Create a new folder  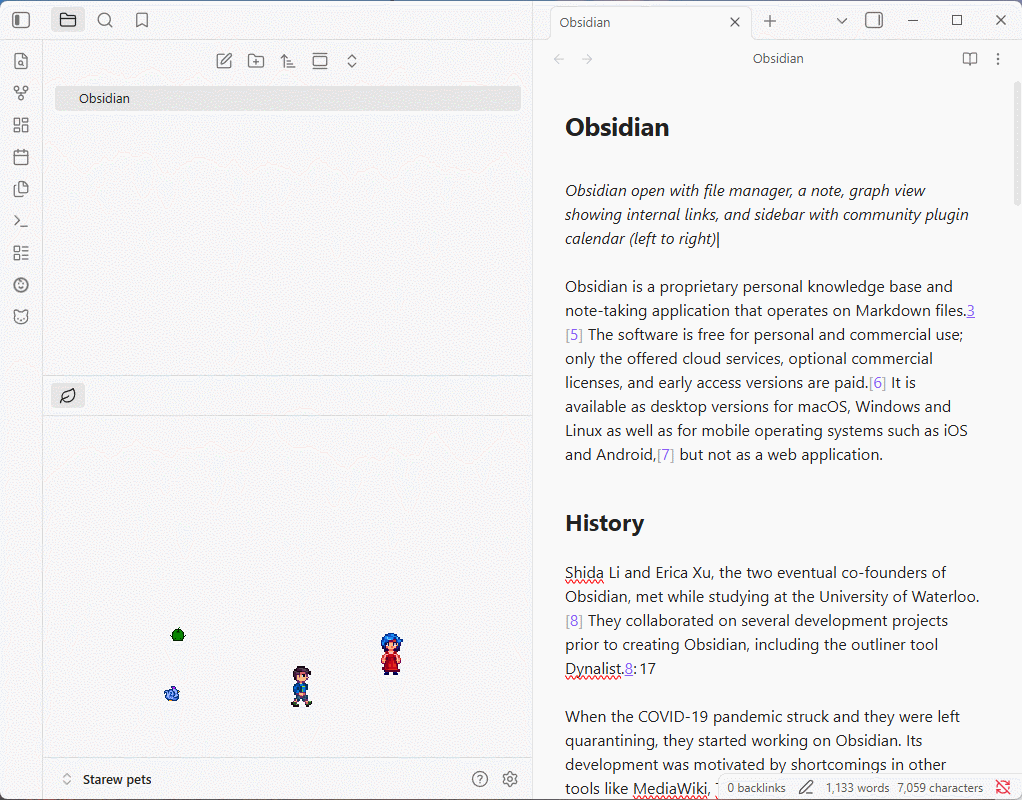coord(256,61)
